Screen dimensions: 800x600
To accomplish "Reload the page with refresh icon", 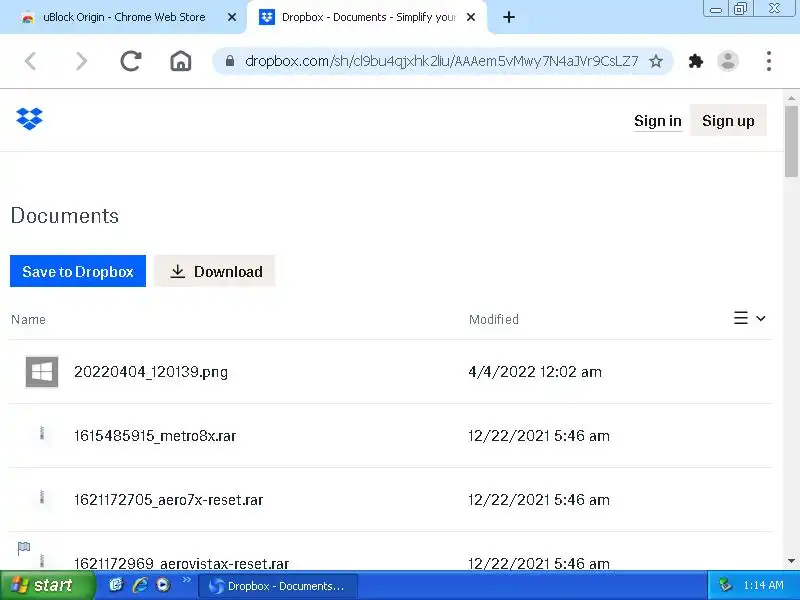I will 131,61.
